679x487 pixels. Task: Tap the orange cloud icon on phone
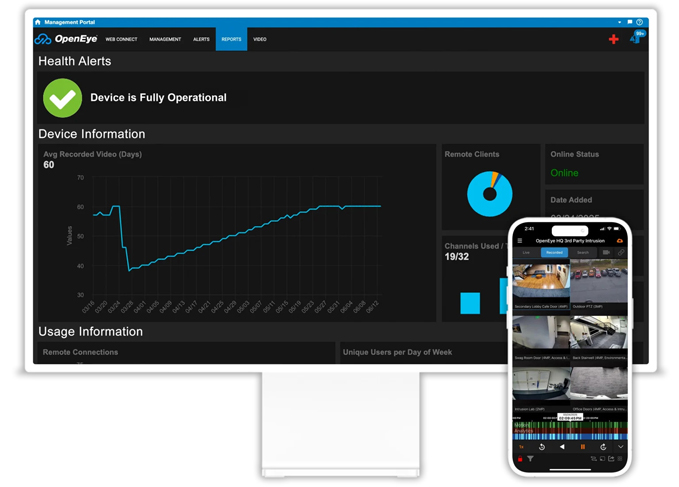[x=620, y=241]
